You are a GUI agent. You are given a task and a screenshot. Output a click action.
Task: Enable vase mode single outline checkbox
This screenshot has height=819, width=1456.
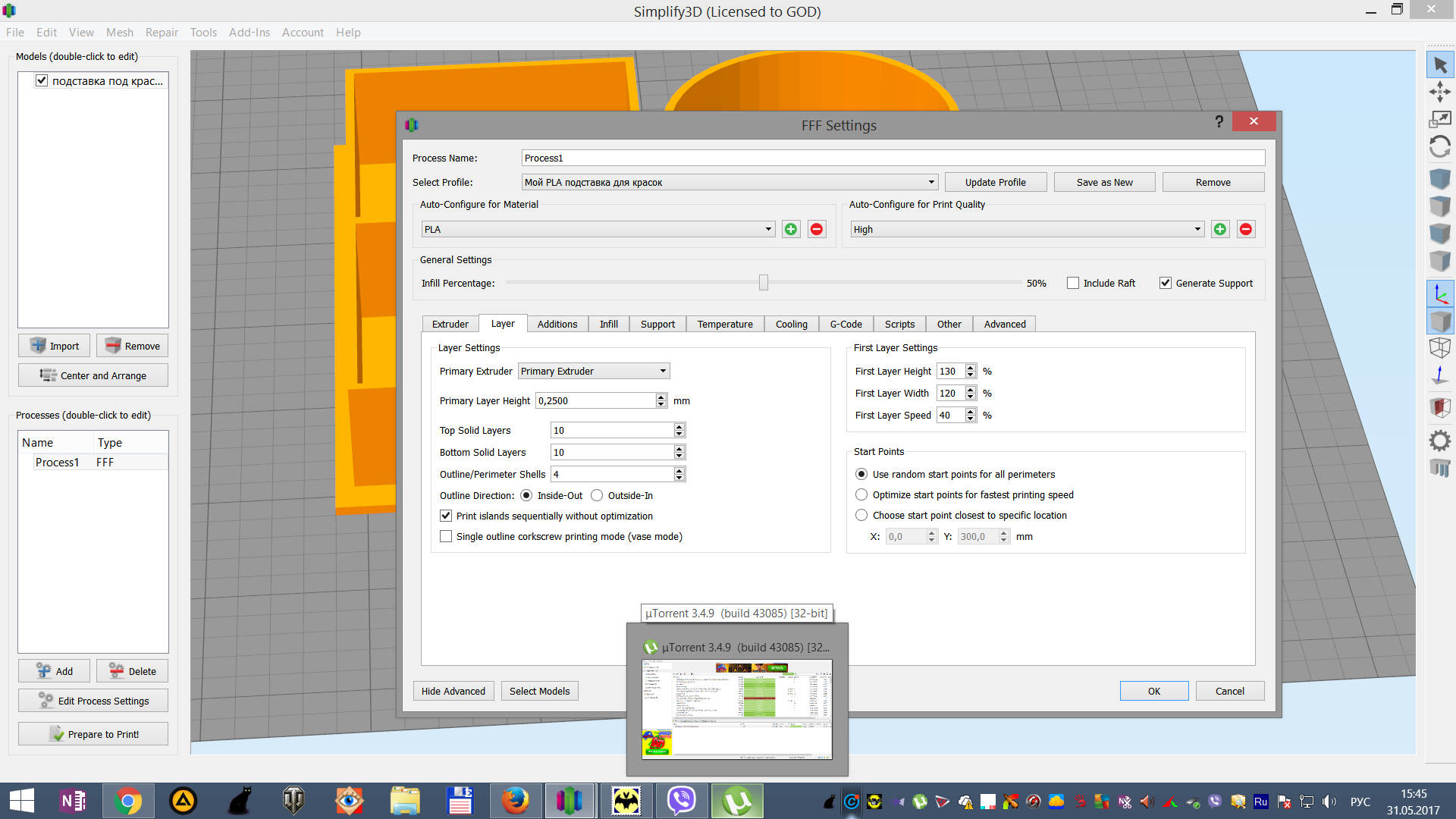coord(446,536)
